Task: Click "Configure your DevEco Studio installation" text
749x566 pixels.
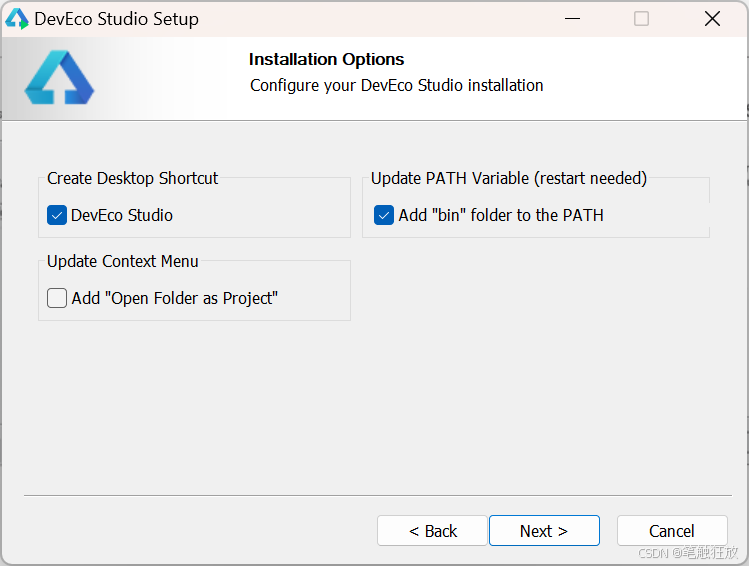Action: (x=396, y=85)
